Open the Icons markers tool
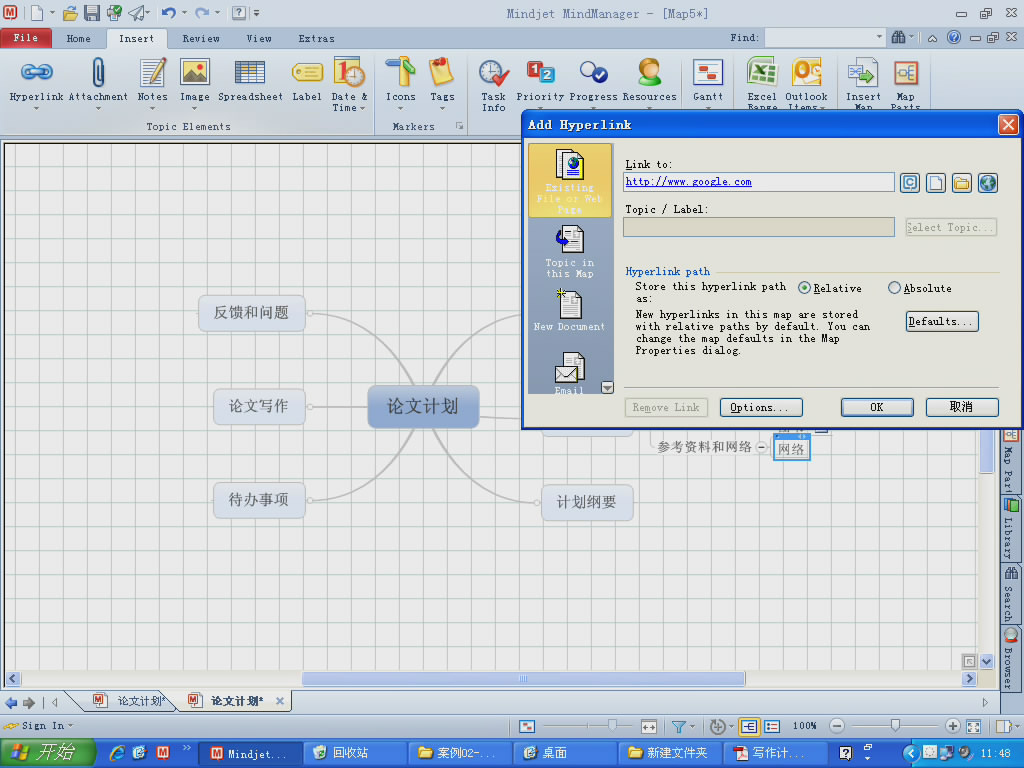 click(400, 72)
